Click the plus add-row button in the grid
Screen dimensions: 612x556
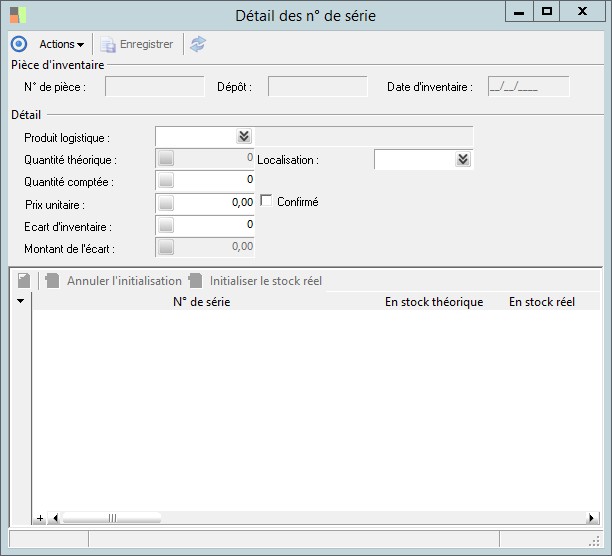(40, 518)
